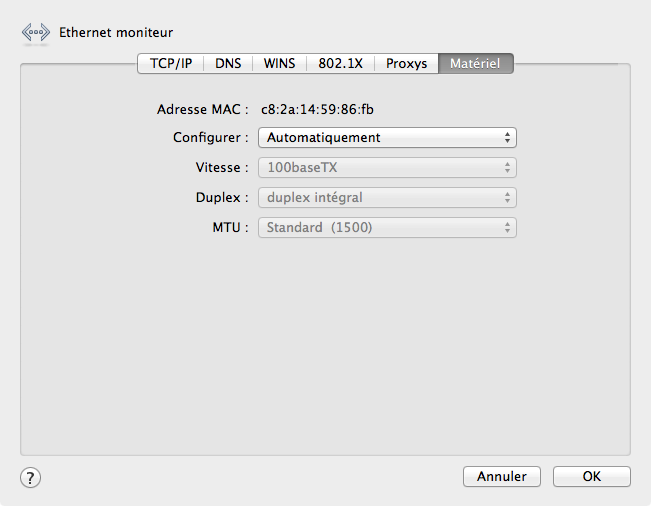651x506 pixels.
Task: Open the DNS tab
Action: pyautogui.click(x=228, y=63)
